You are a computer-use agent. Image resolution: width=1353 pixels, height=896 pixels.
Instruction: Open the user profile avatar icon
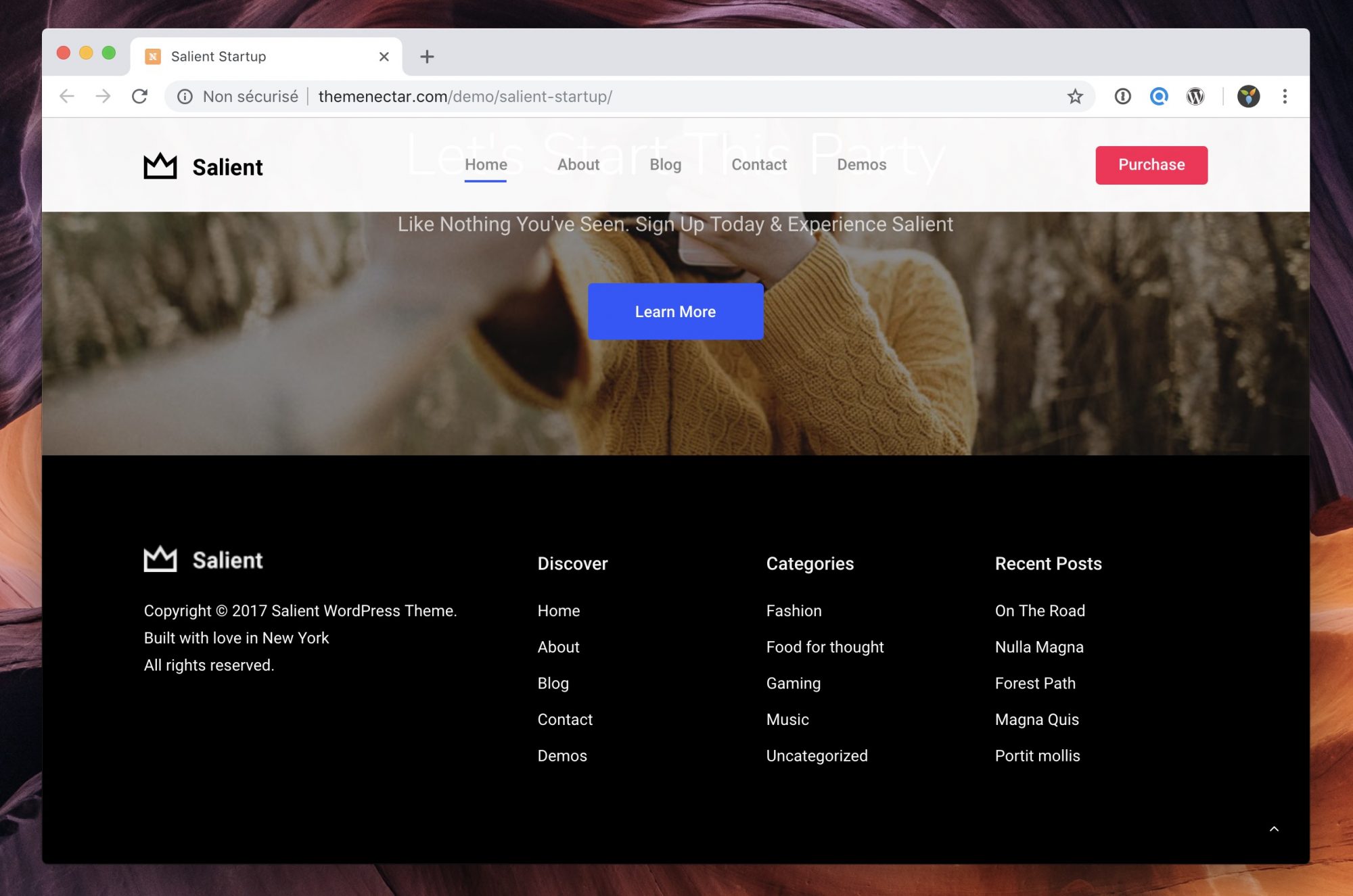pos(1248,97)
